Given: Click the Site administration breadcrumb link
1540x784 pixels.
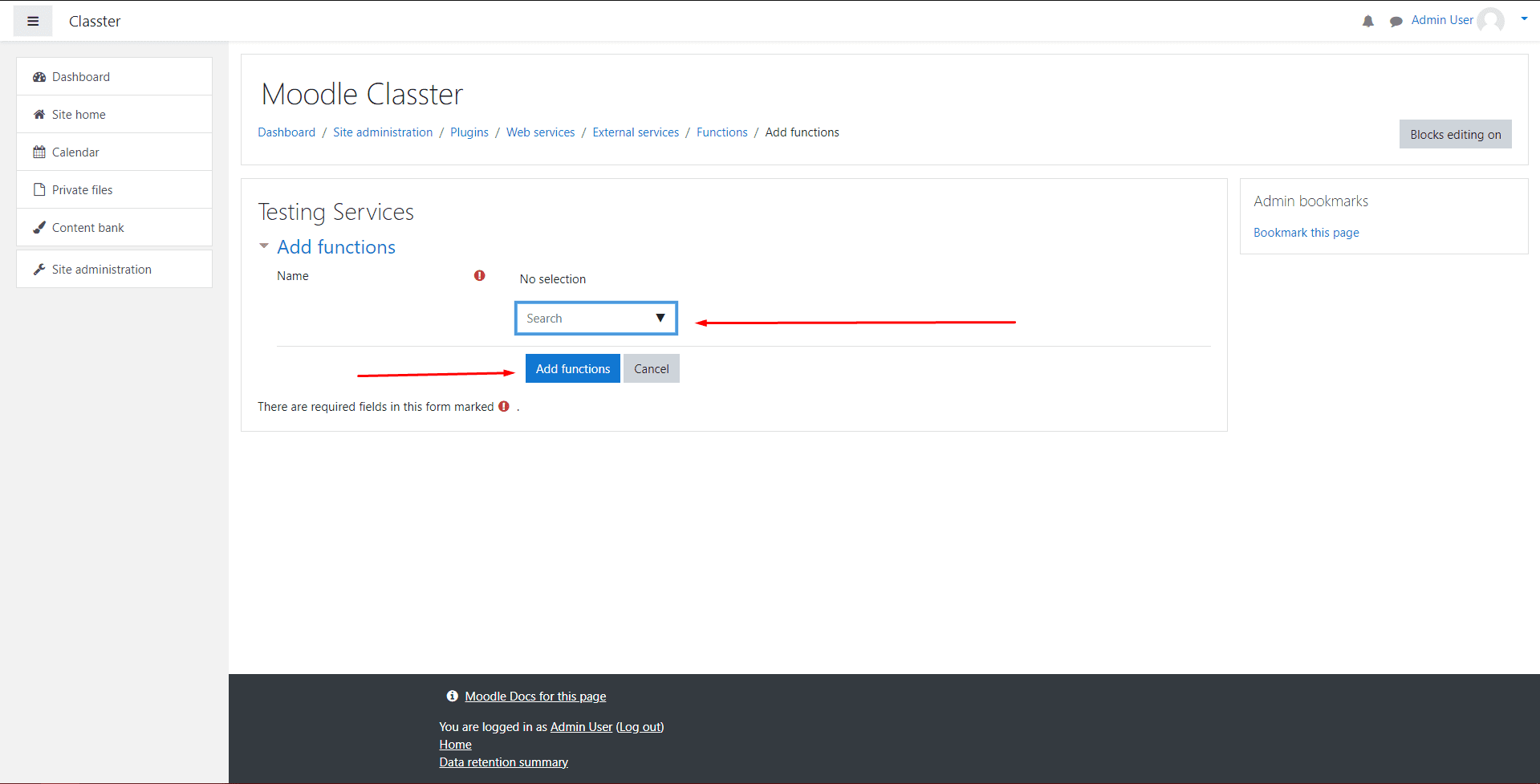Looking at the screenshot, I should coord(383,132).
